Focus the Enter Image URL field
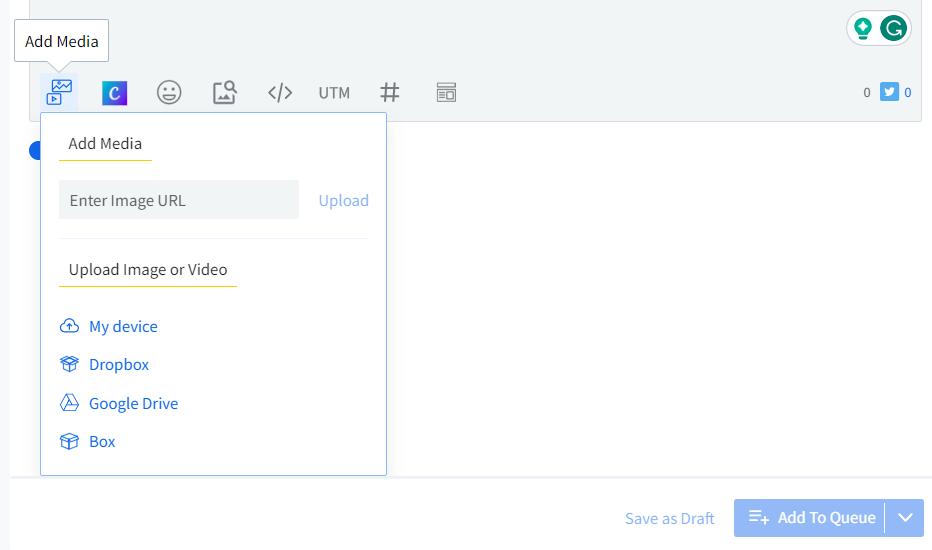This screenshot has width=932, height=550. click(179, 200)
